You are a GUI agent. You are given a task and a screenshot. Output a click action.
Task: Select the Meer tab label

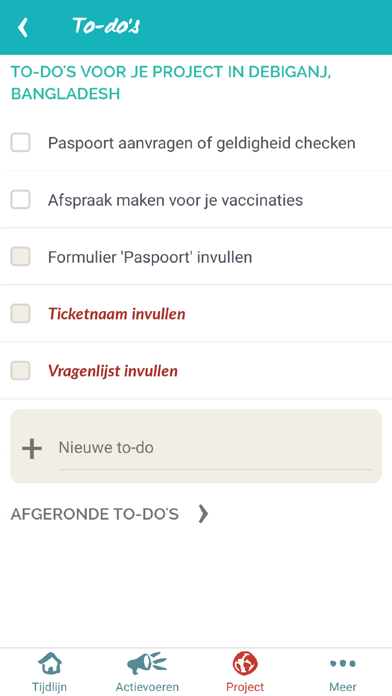tap(343, 687)
